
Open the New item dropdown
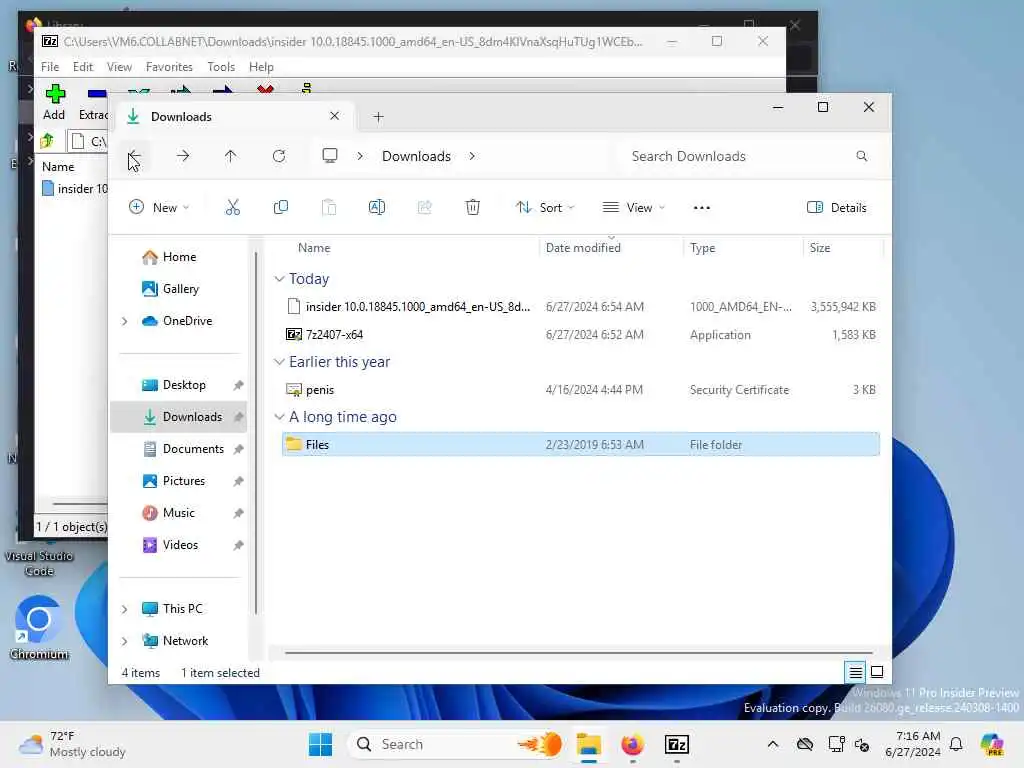click(x=159, y=208)
